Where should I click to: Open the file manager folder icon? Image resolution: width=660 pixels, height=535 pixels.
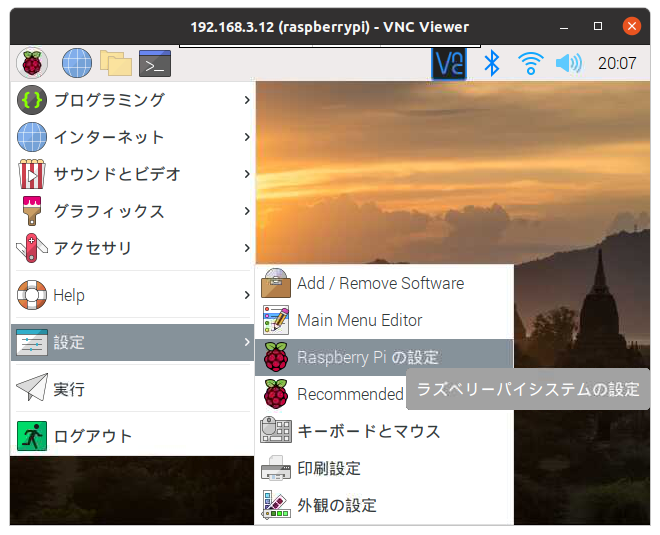coord(116,63)
